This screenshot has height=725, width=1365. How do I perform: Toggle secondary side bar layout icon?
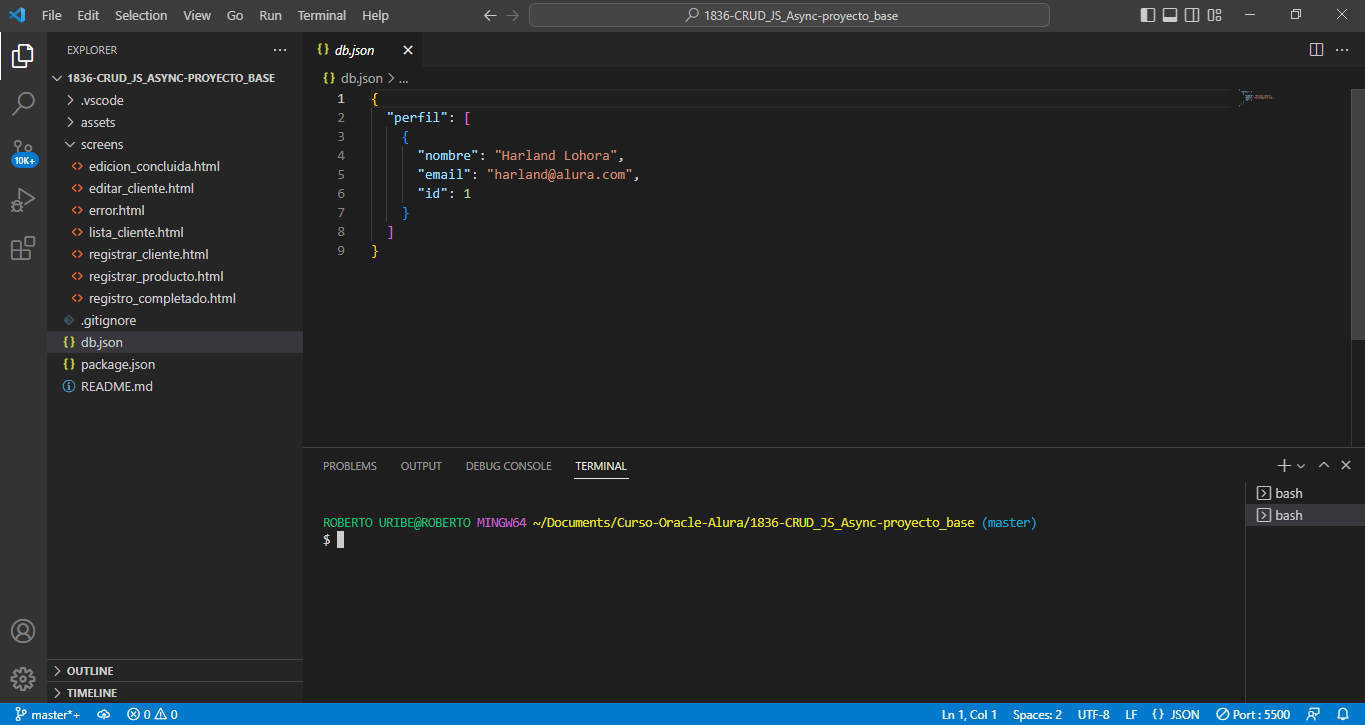(1192, 15)
